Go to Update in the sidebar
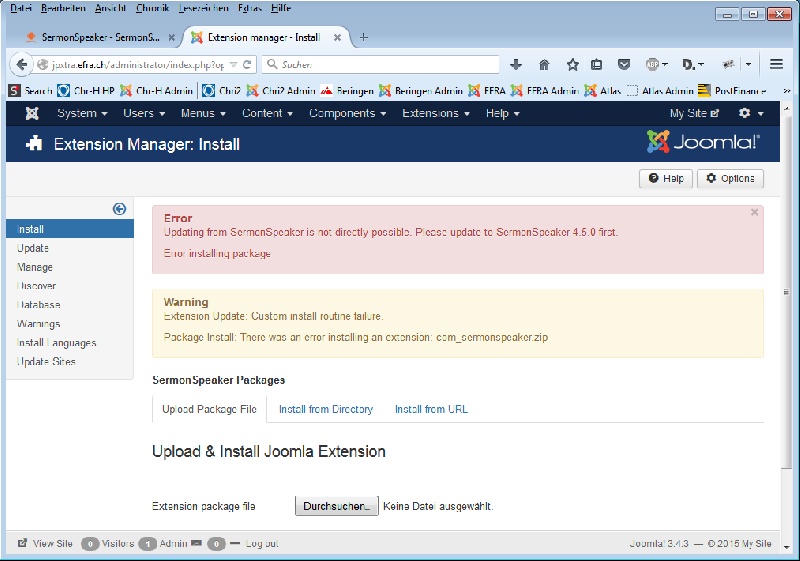 pyautogui.click(x=33, y=248)
